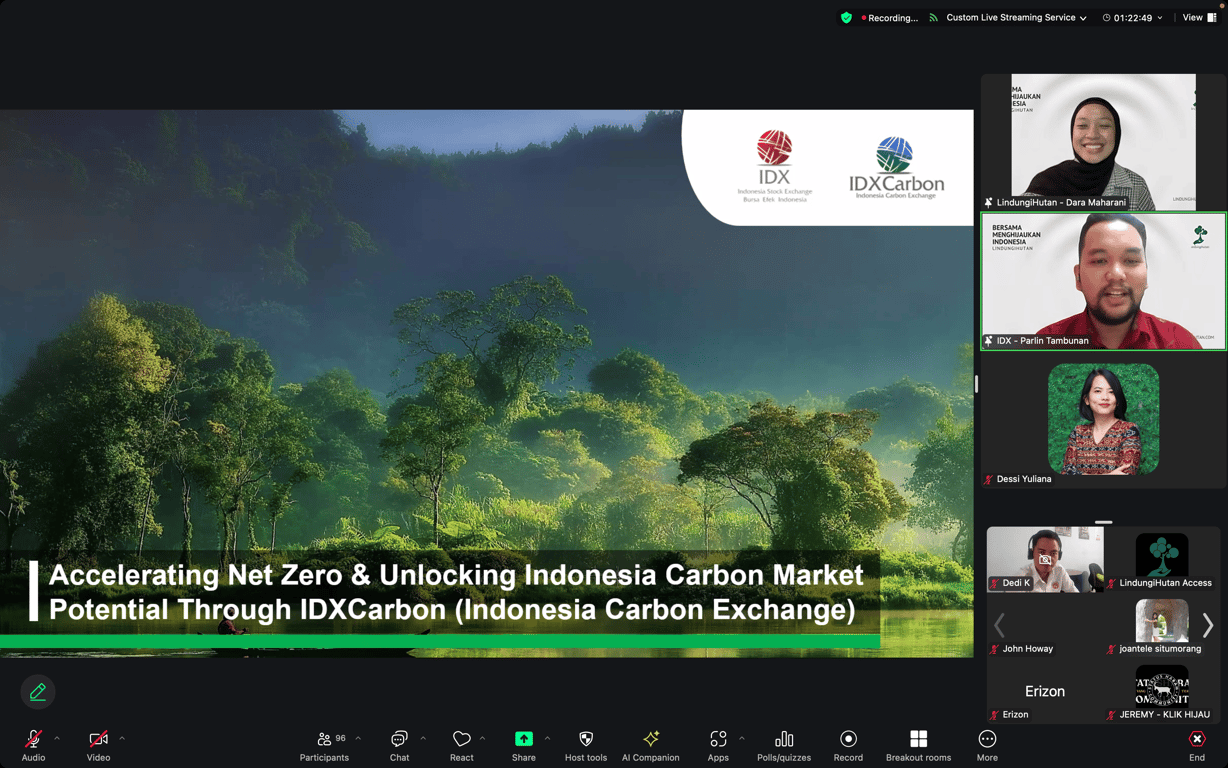Click the pin icon on Parlin Tambunan tile
Screen dimensions: 1228x768
pos(989,341)
